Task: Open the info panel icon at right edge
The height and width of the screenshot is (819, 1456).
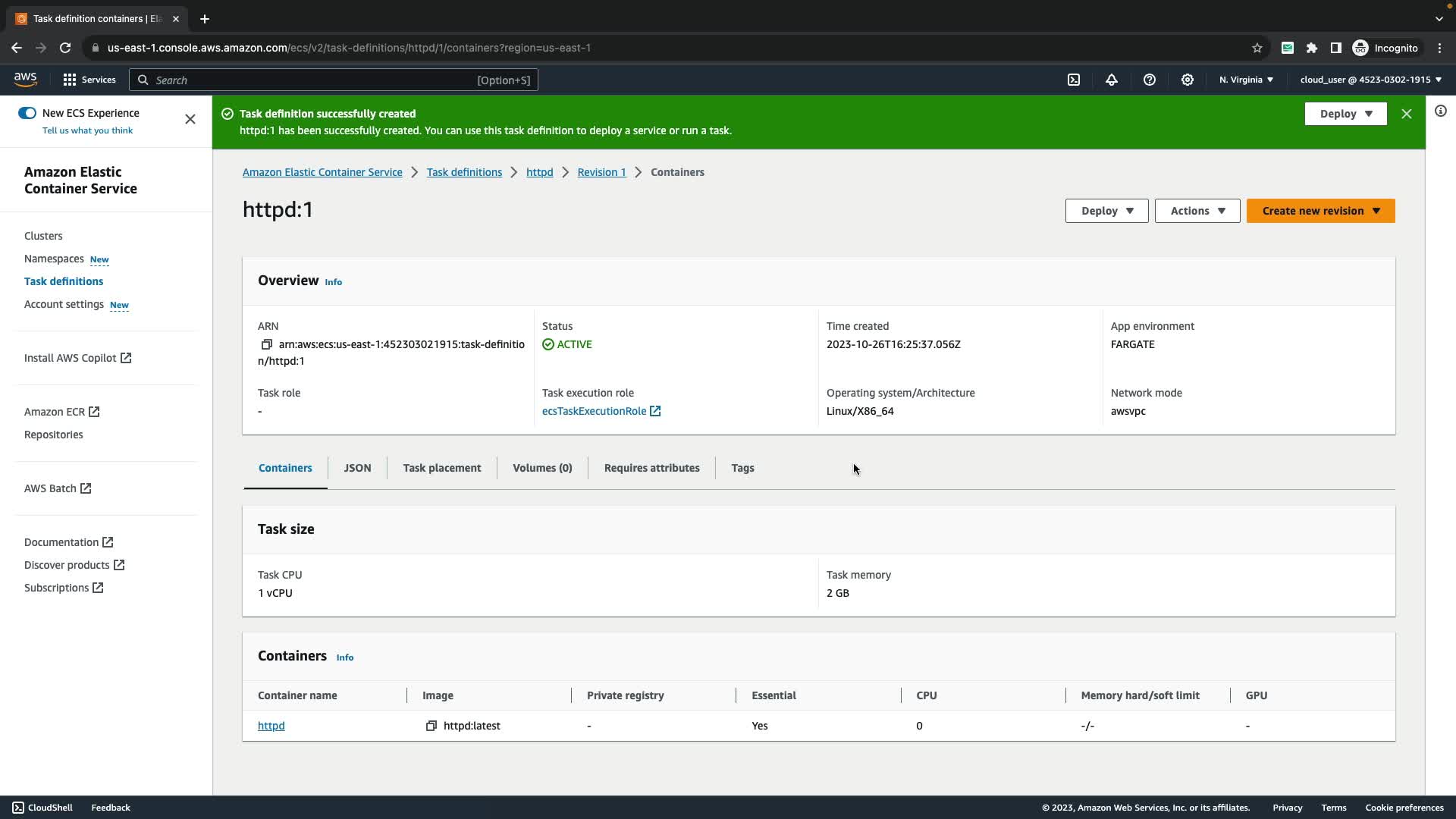Action: [x=1440, y=111]
